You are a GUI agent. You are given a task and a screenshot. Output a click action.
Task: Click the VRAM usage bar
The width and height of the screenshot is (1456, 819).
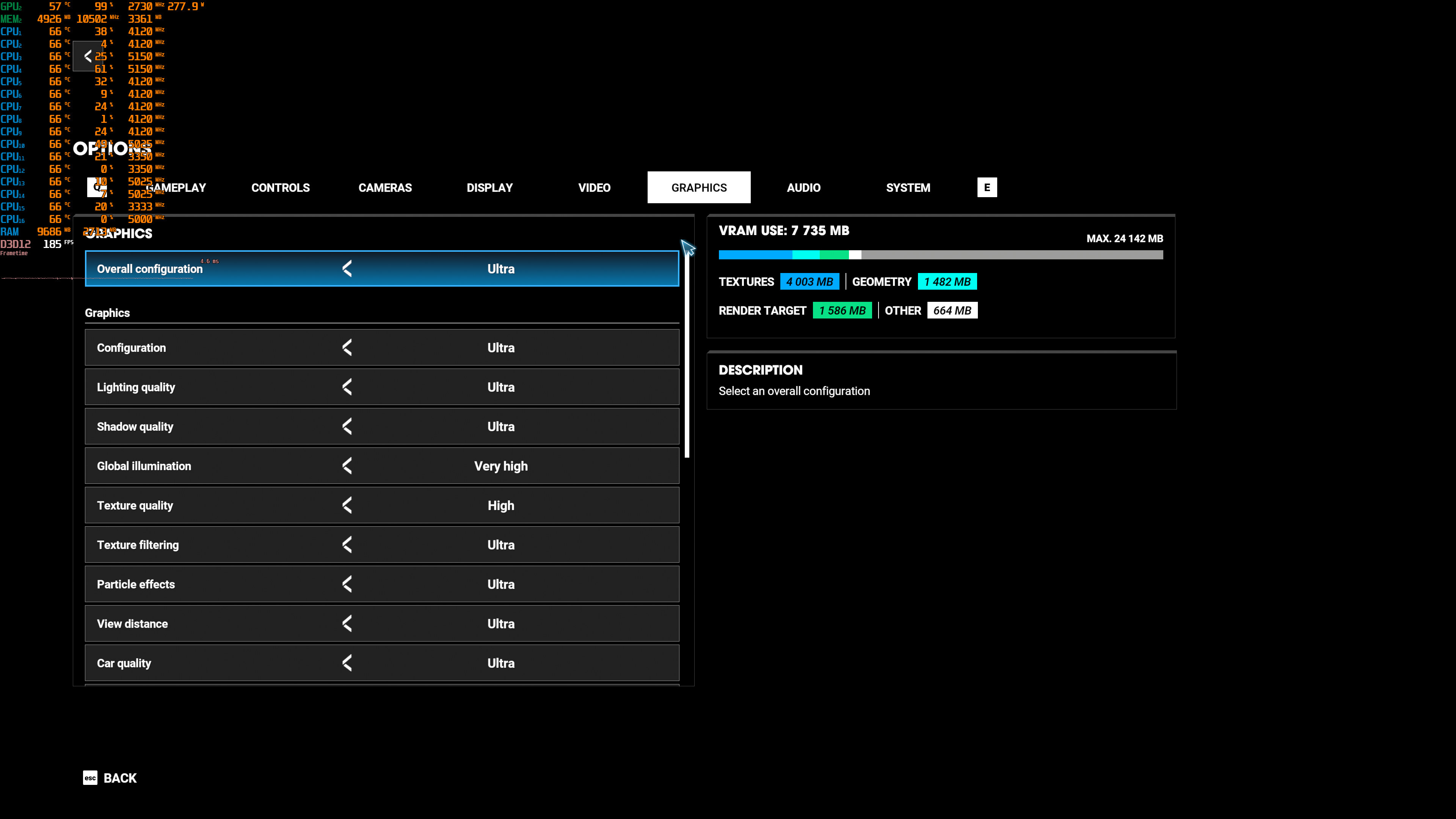[940, 255]
